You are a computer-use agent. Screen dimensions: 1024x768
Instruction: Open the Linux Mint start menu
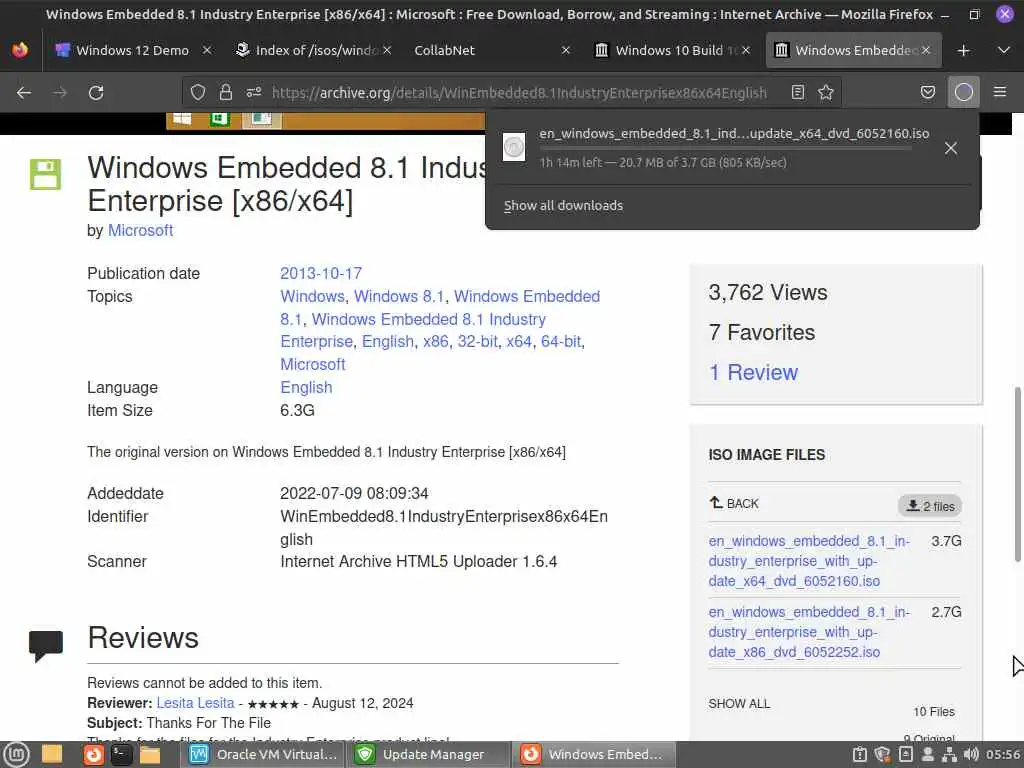point(16,755)
